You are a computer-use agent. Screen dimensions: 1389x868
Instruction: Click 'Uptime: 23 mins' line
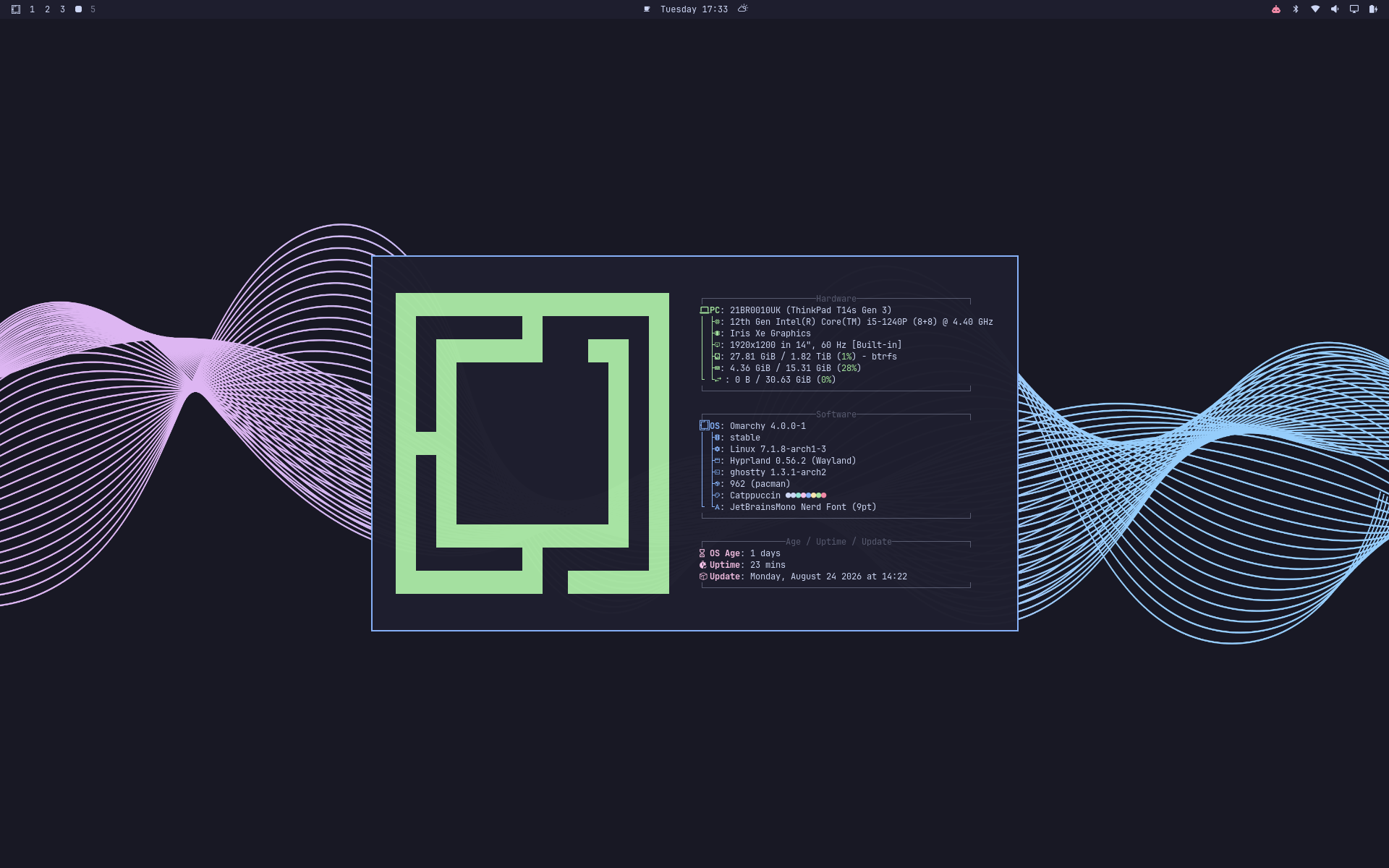tap(742, 565)
